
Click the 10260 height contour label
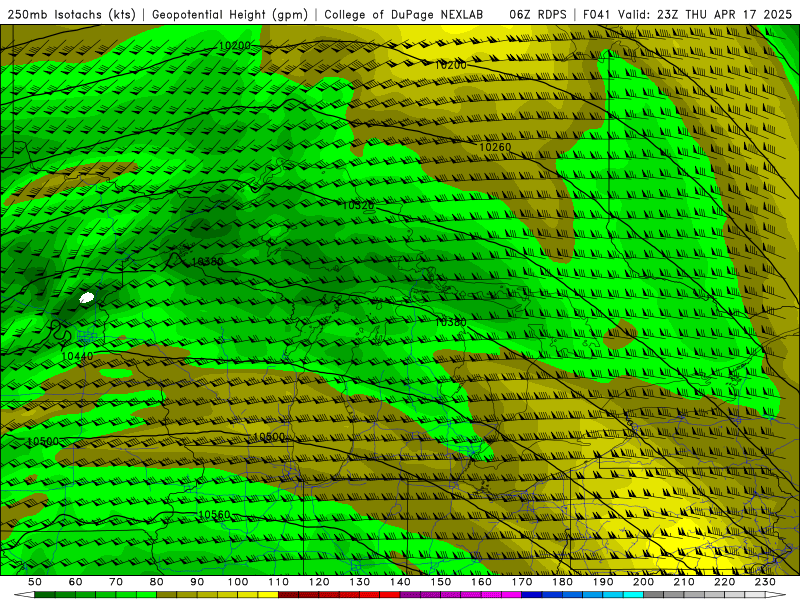[x=495, y=147]
